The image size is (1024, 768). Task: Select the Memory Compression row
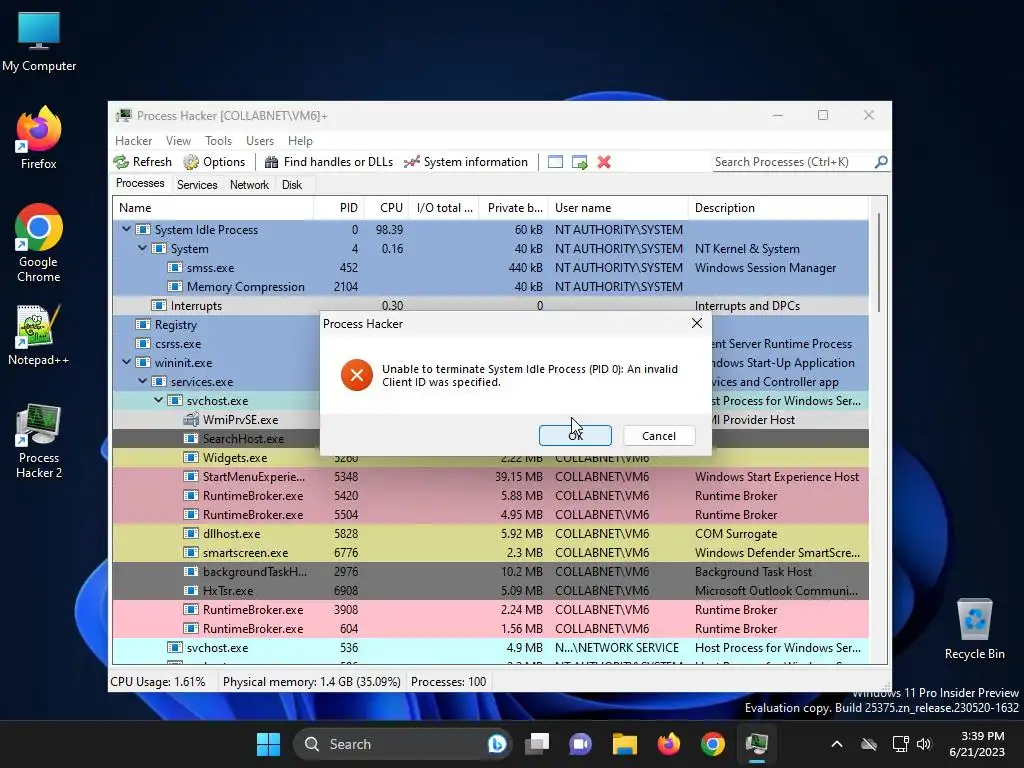tap(490, 287)
